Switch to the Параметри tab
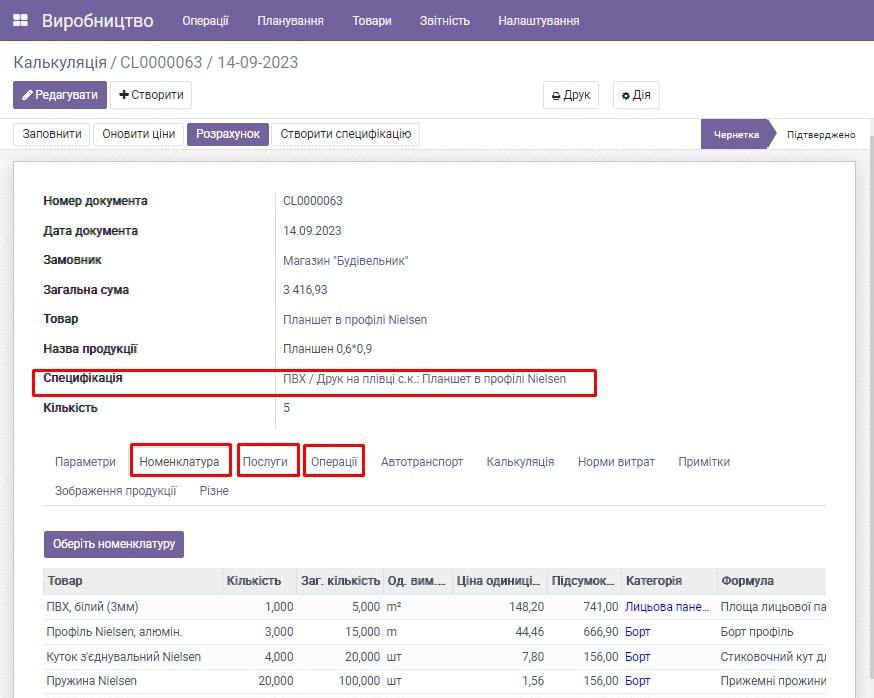Screen dimensions: 874x698 pyautogui.click(x=85, y=462)
